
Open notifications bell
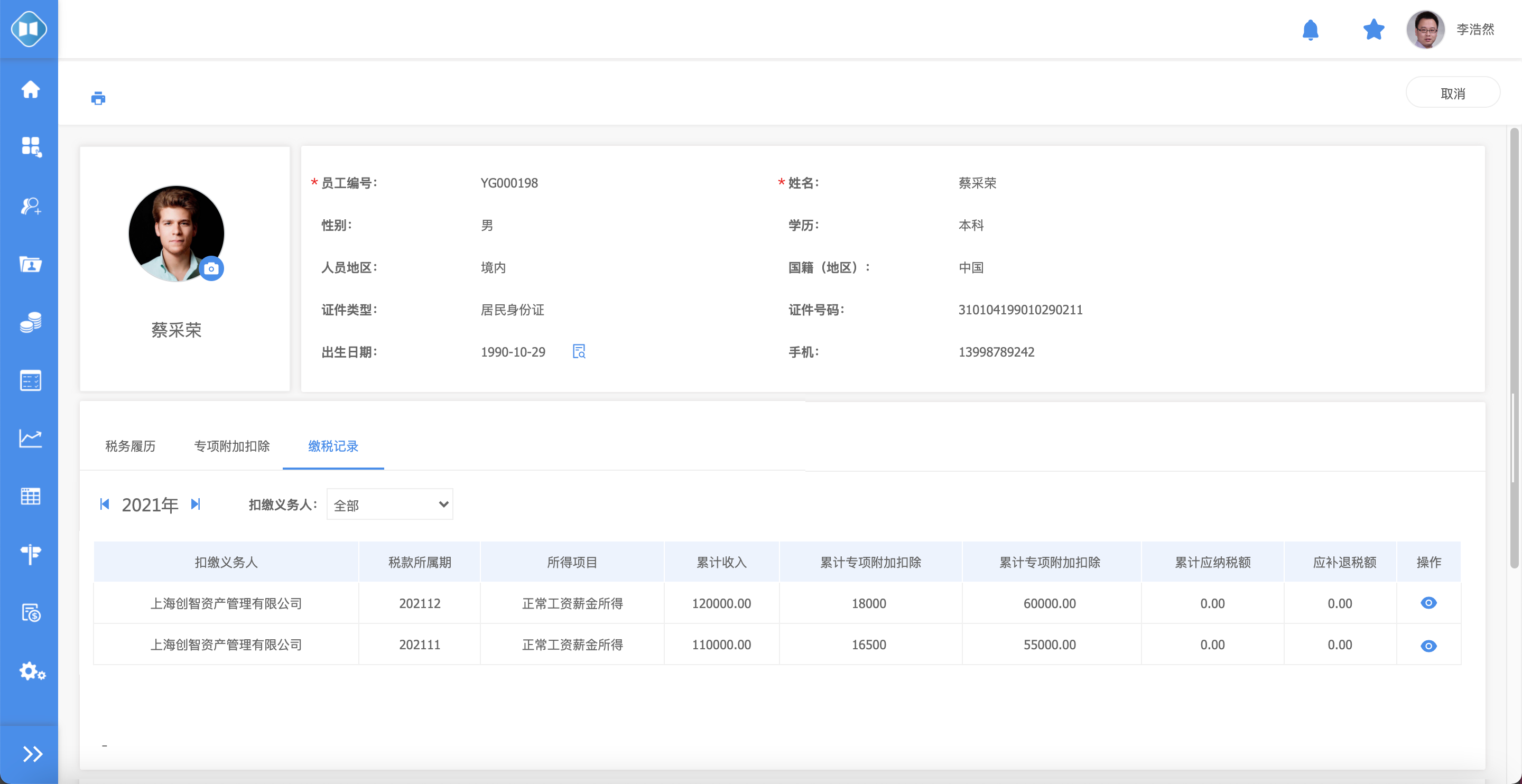click(1310, 30)
